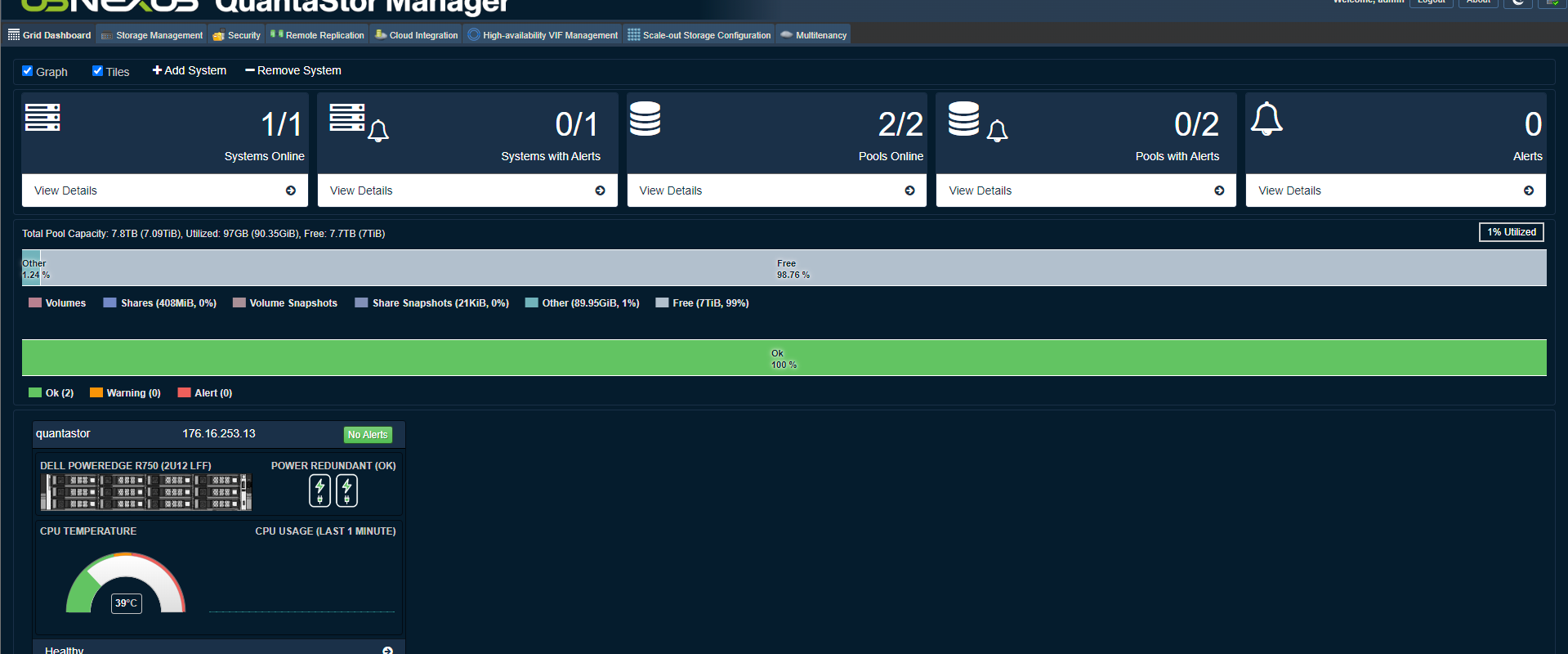Click the database-with-bell icon in Pools with Alerts tile

(978, 121)
